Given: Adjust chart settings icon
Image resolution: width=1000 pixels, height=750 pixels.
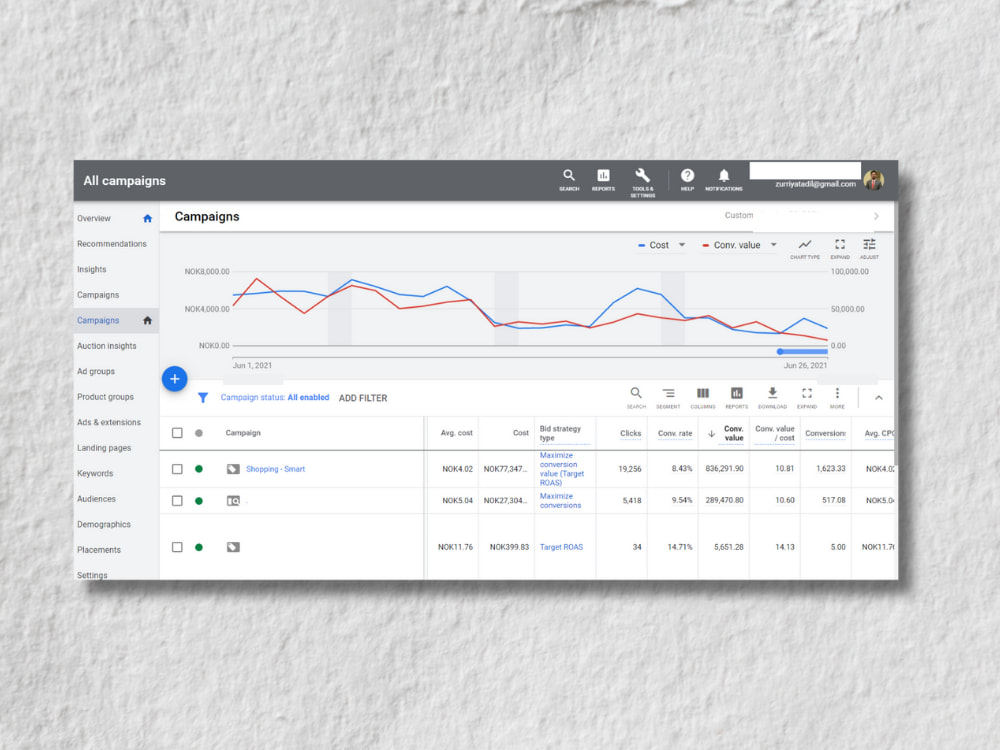Looking at the screenshot, I should [x=869, y=249].
